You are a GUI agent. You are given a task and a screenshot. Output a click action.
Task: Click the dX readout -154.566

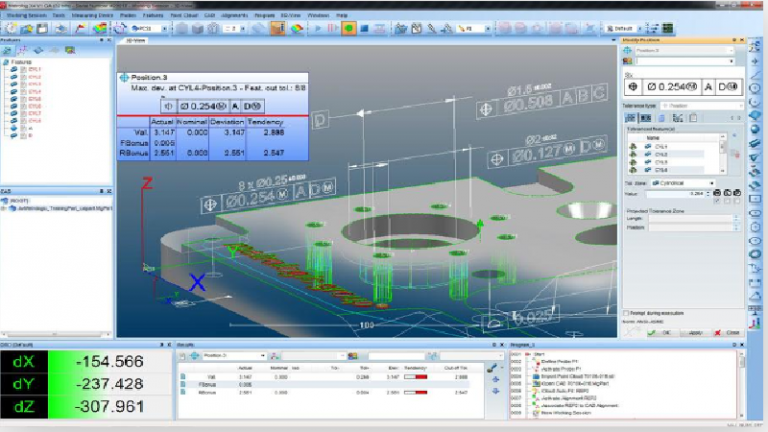click(110, 361)
